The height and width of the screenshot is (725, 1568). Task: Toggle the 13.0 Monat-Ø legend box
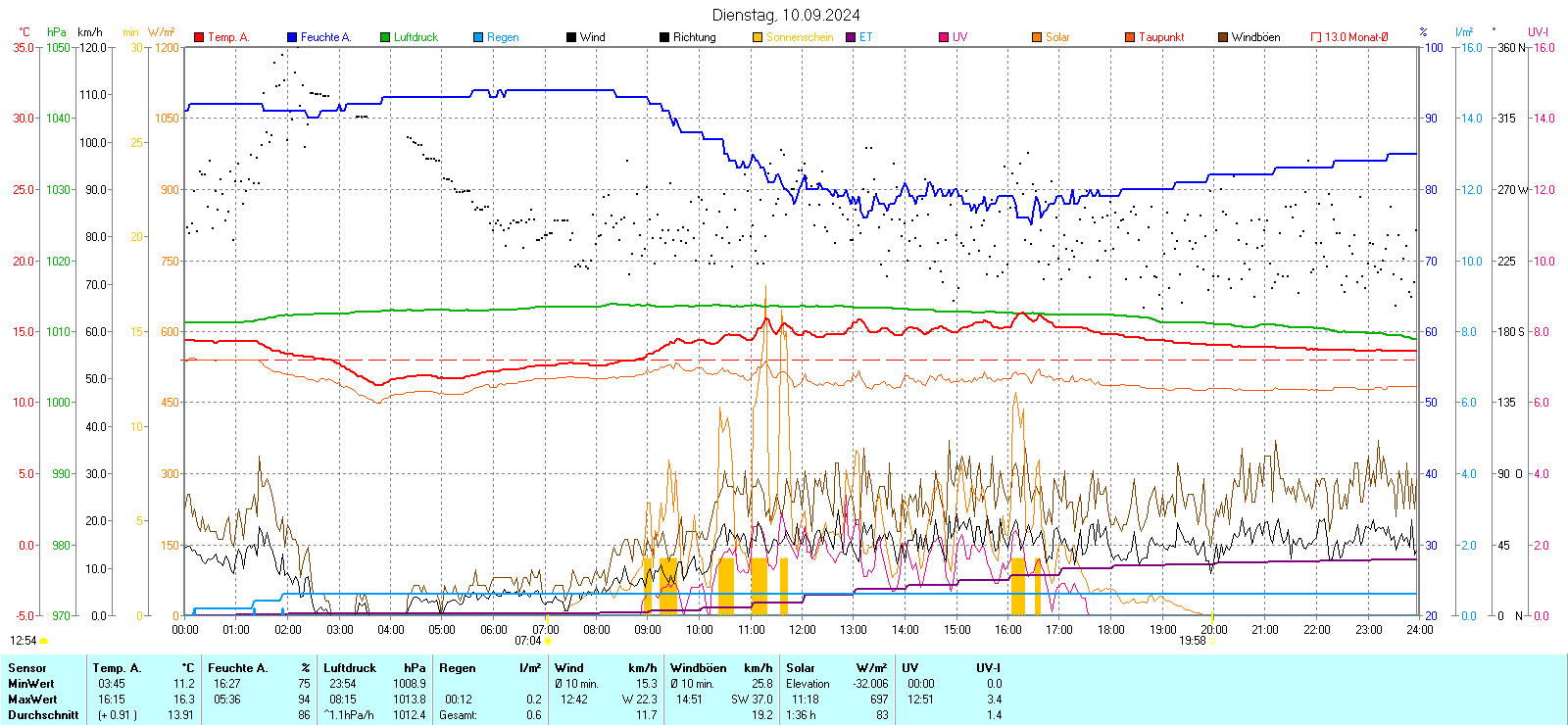[x=1316, y=37]
